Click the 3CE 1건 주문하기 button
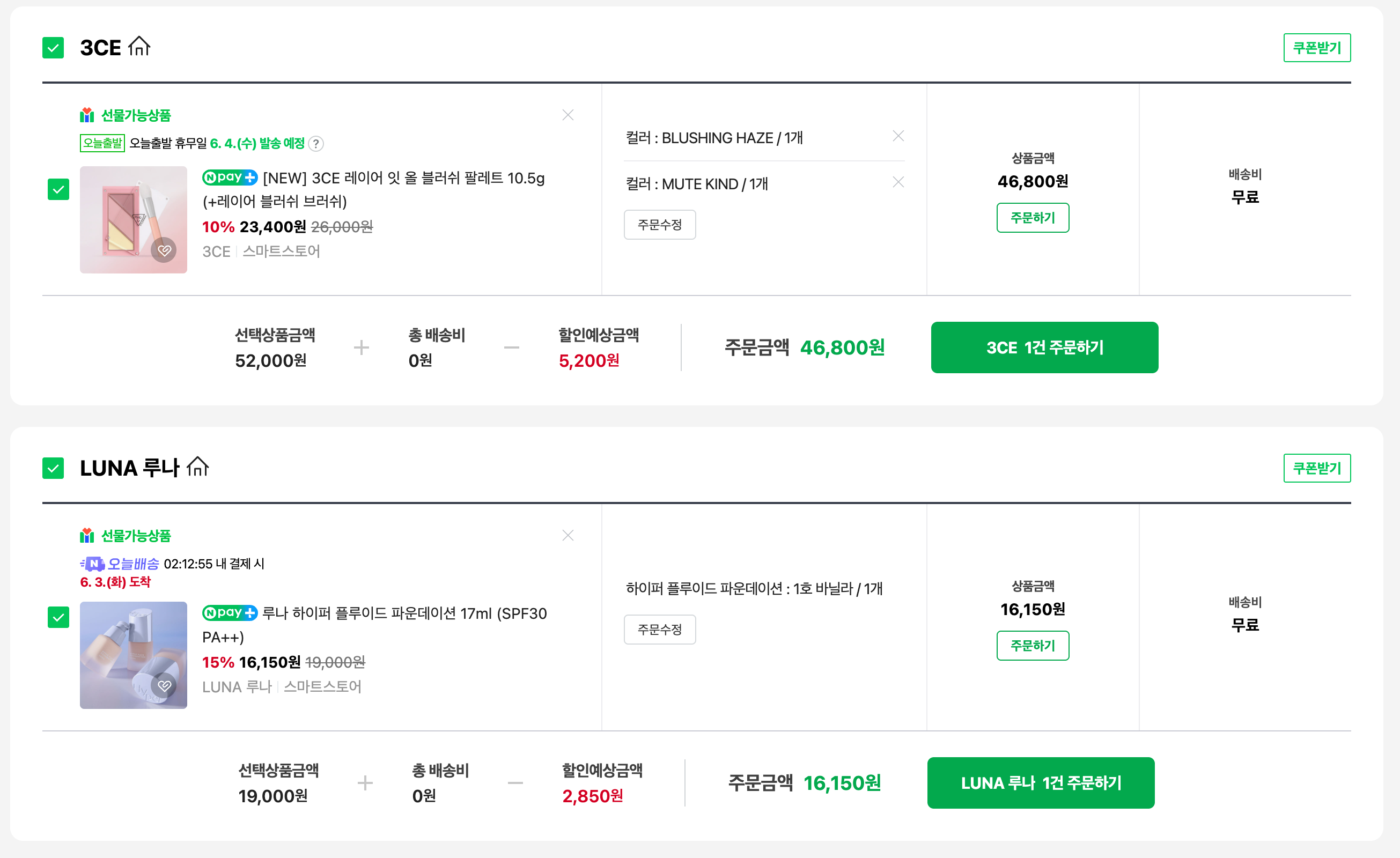Viewport: 1400px width, 858px height. click(1044, 347)
